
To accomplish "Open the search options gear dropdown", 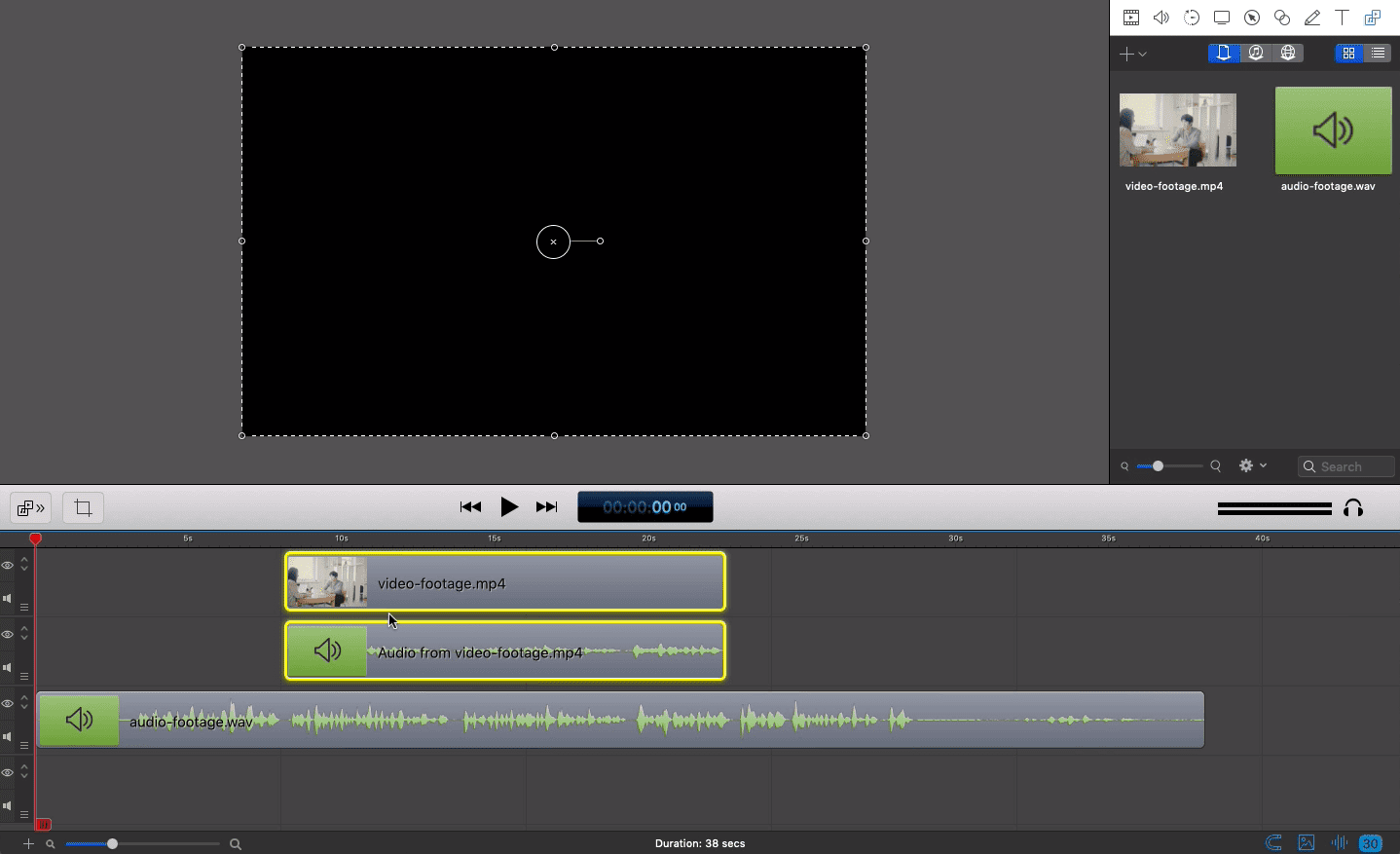I will (1253, 465).
